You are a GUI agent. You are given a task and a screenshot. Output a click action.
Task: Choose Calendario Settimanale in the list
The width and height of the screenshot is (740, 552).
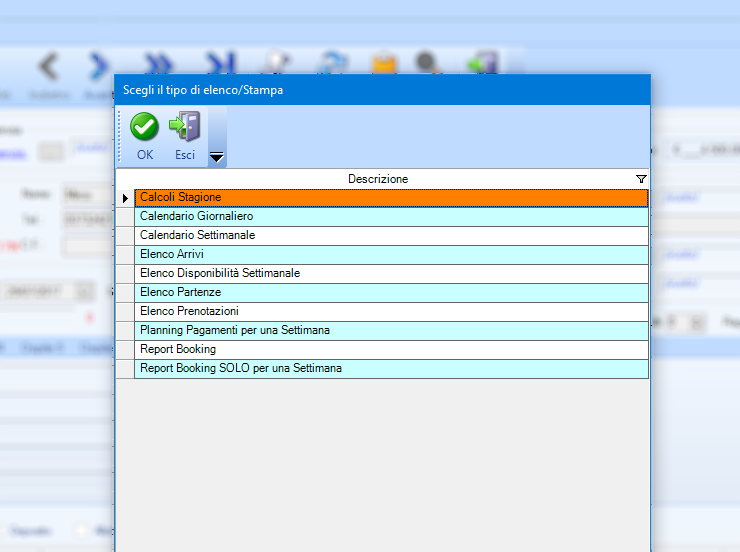click(390, 235)
